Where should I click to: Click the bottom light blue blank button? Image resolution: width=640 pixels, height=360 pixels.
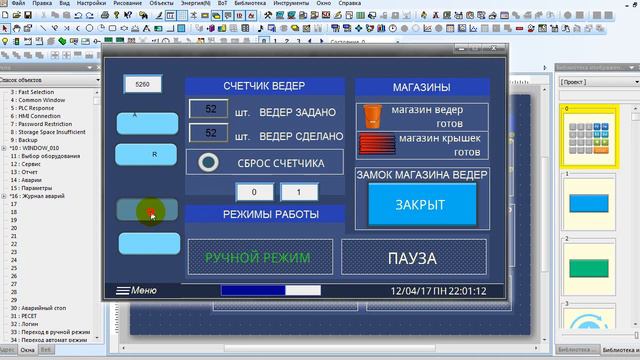tap(149, 244)
